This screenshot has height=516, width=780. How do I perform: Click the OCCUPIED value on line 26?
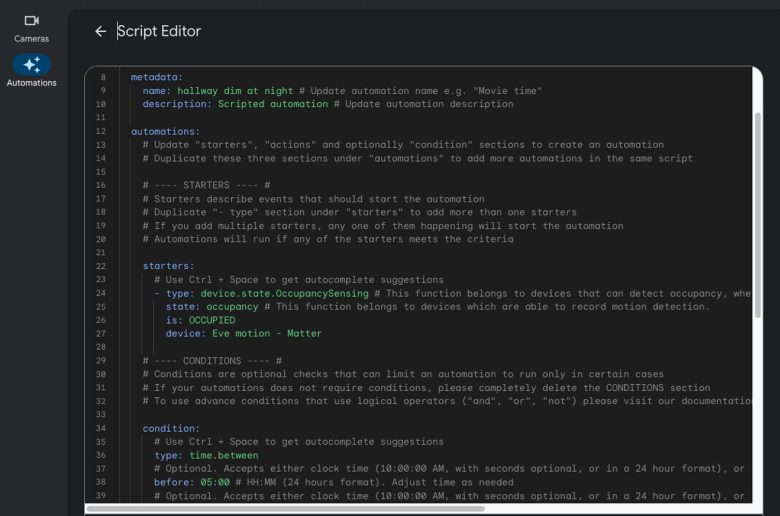click(x=212, y=320)
